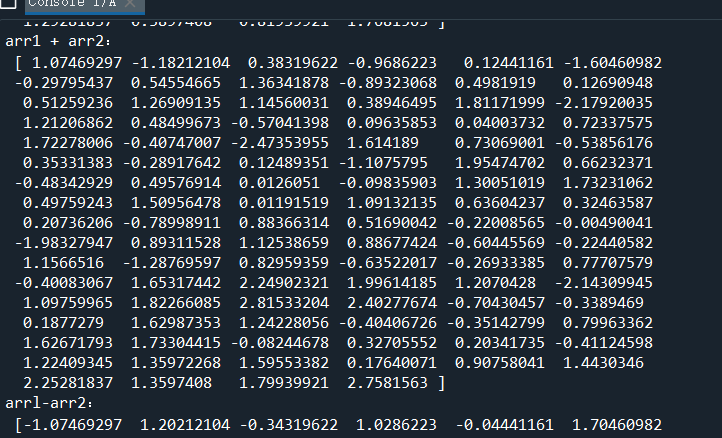Select the value 1.0286223
Screen dimensions: 722x438
tap(396, 425)
